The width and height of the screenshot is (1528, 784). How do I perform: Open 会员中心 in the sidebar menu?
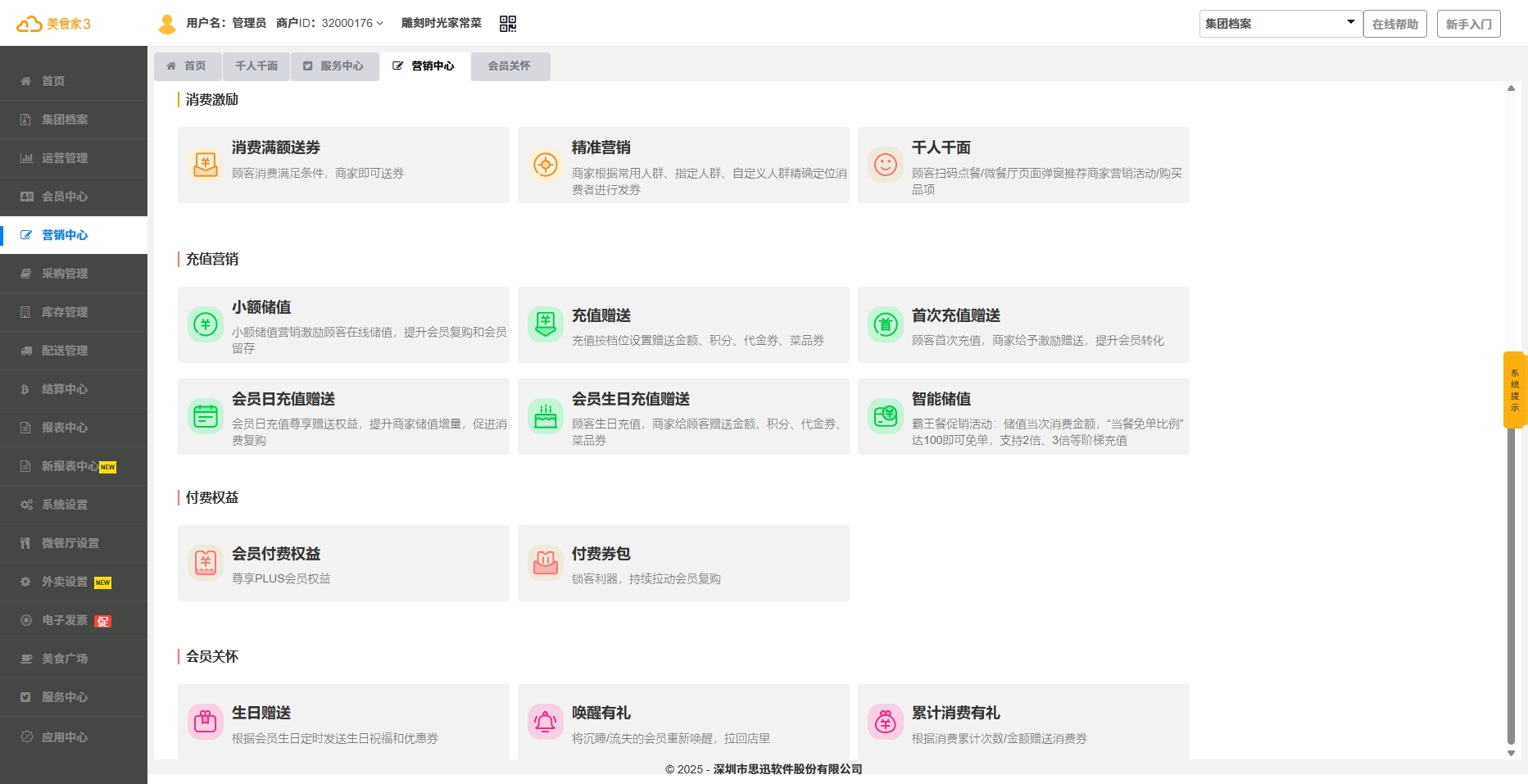65,197
